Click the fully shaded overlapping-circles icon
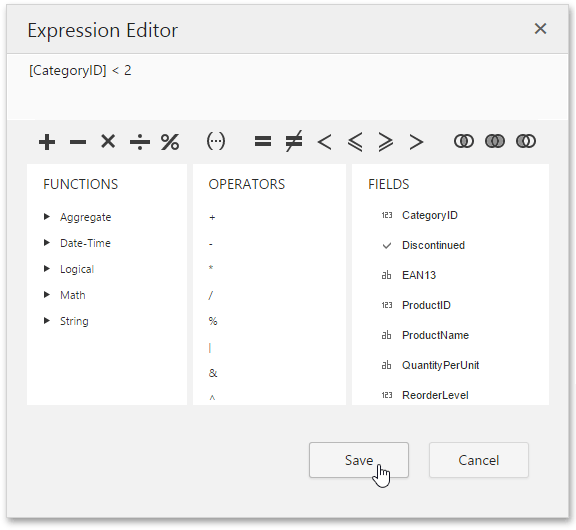The width and height of the screenshot is (576, 530). pos(495,141)
